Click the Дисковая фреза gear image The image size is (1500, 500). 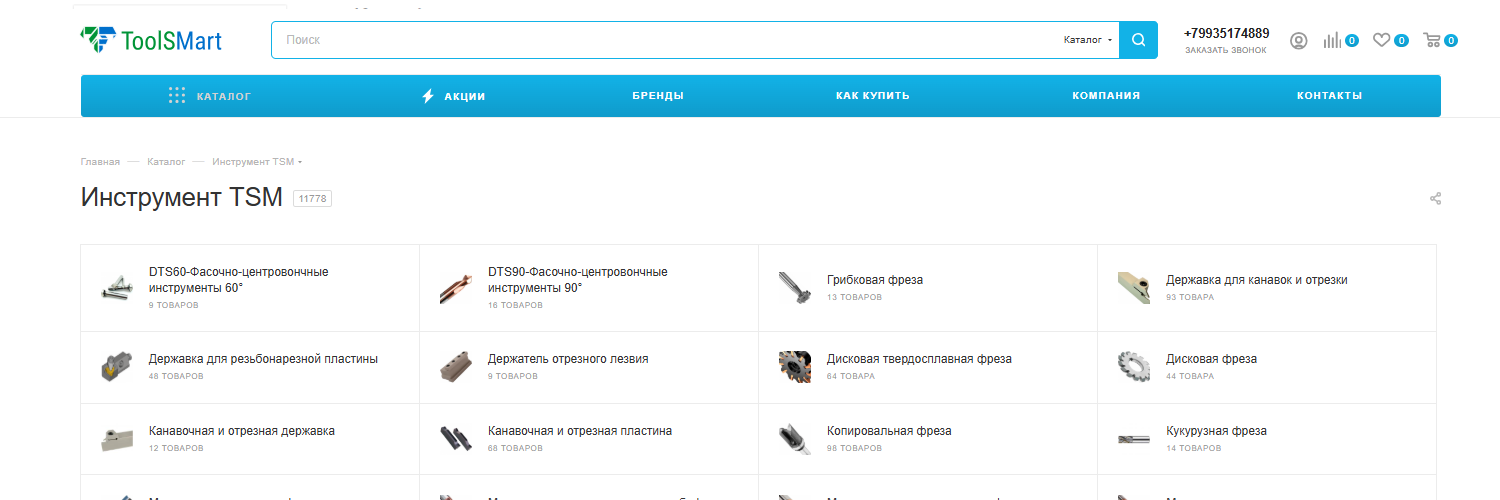click(1134, 366)
